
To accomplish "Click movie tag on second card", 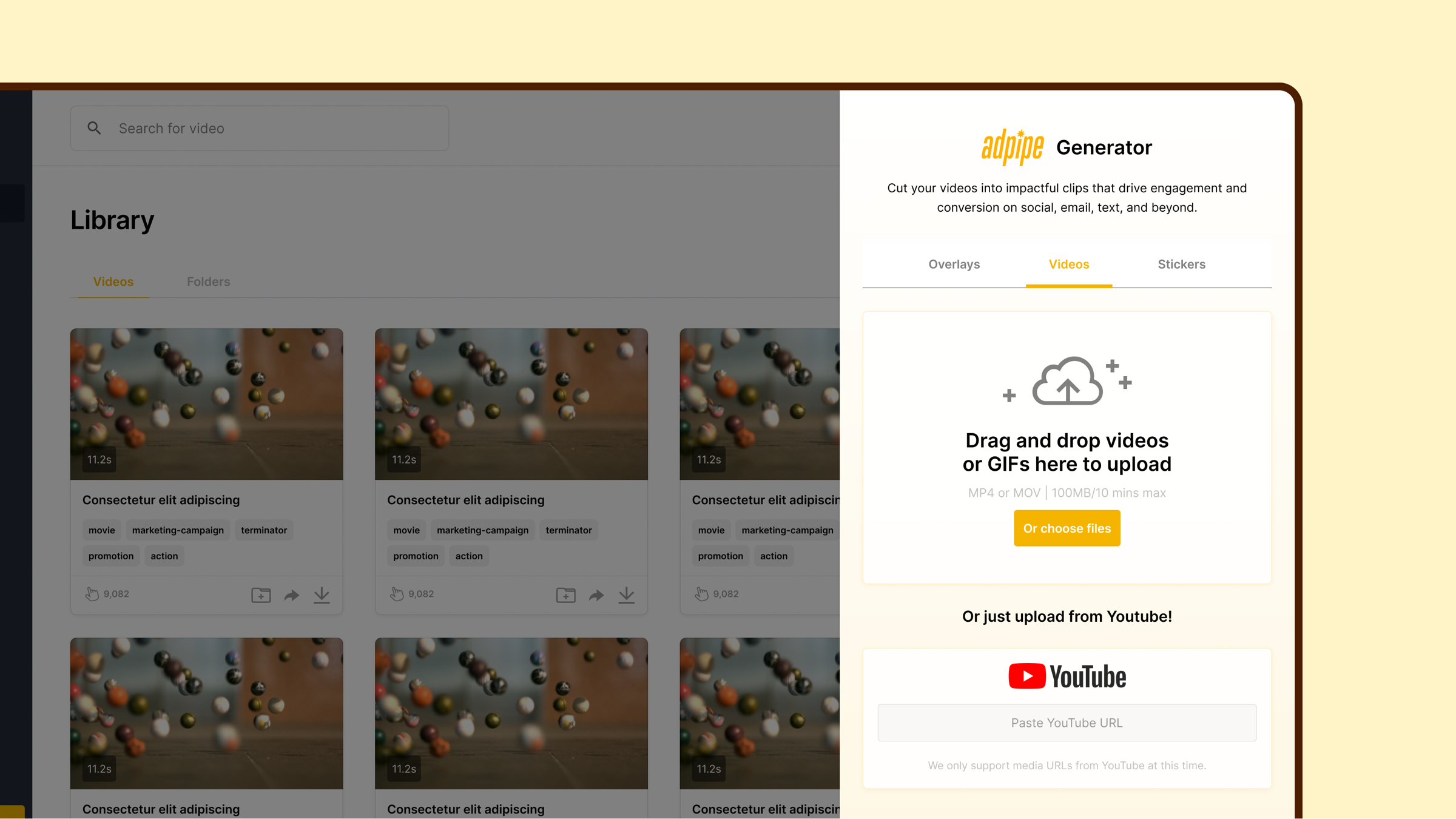I will pos(406,530).
